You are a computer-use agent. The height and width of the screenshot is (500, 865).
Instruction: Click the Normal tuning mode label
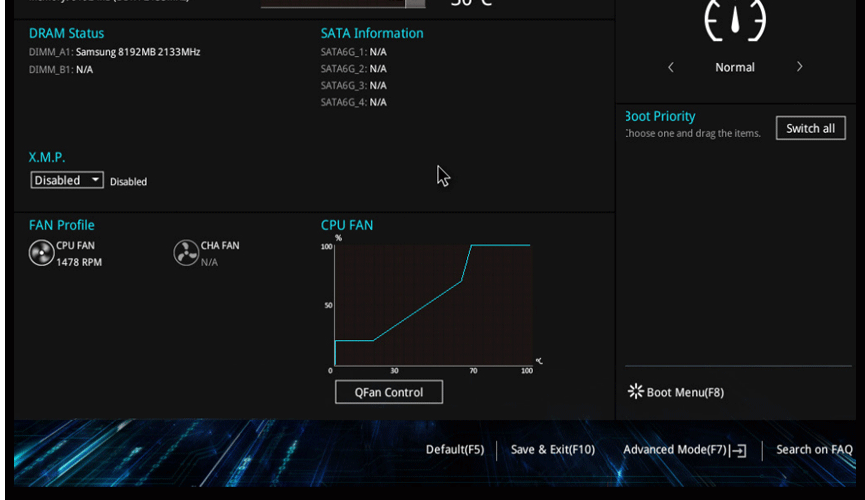(x=735, y=67)
